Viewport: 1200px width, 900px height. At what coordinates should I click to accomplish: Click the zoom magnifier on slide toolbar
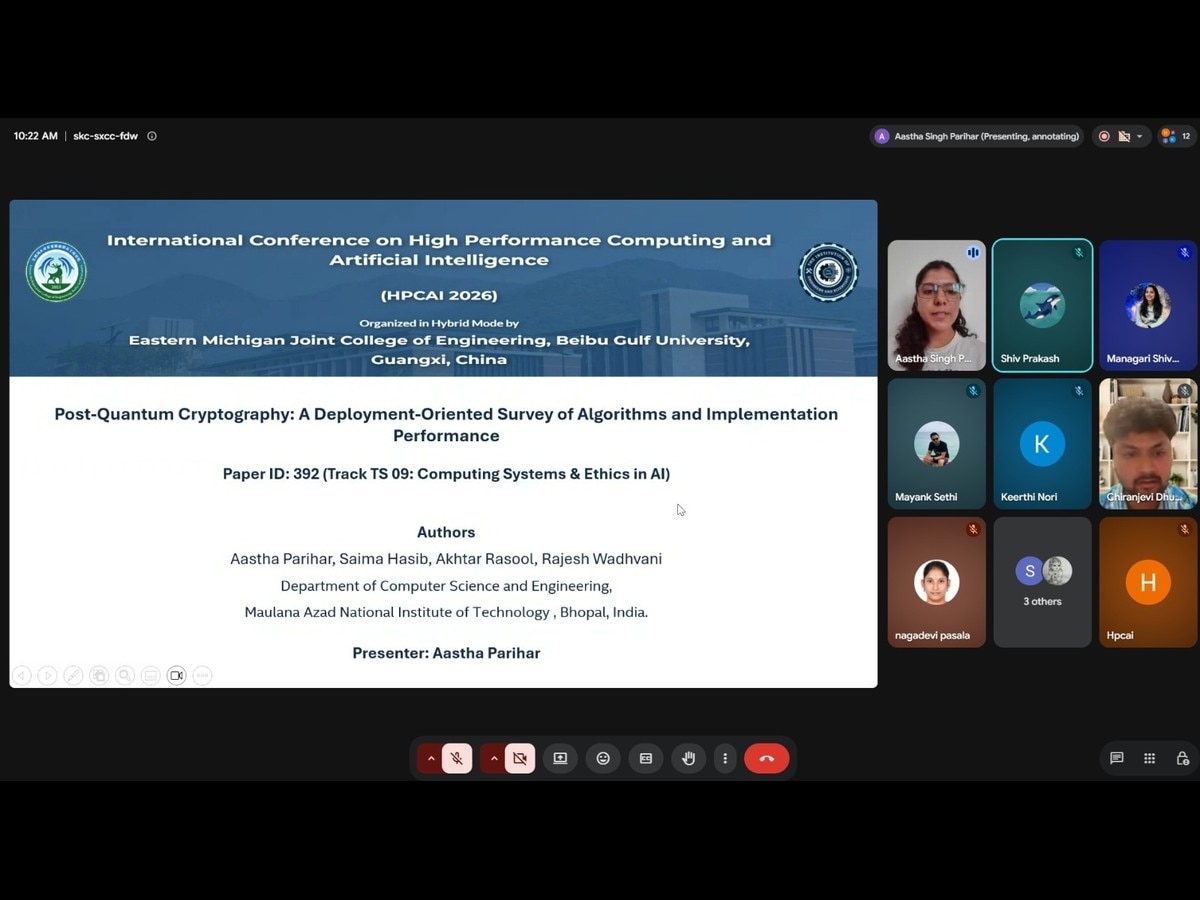point(125,676)
